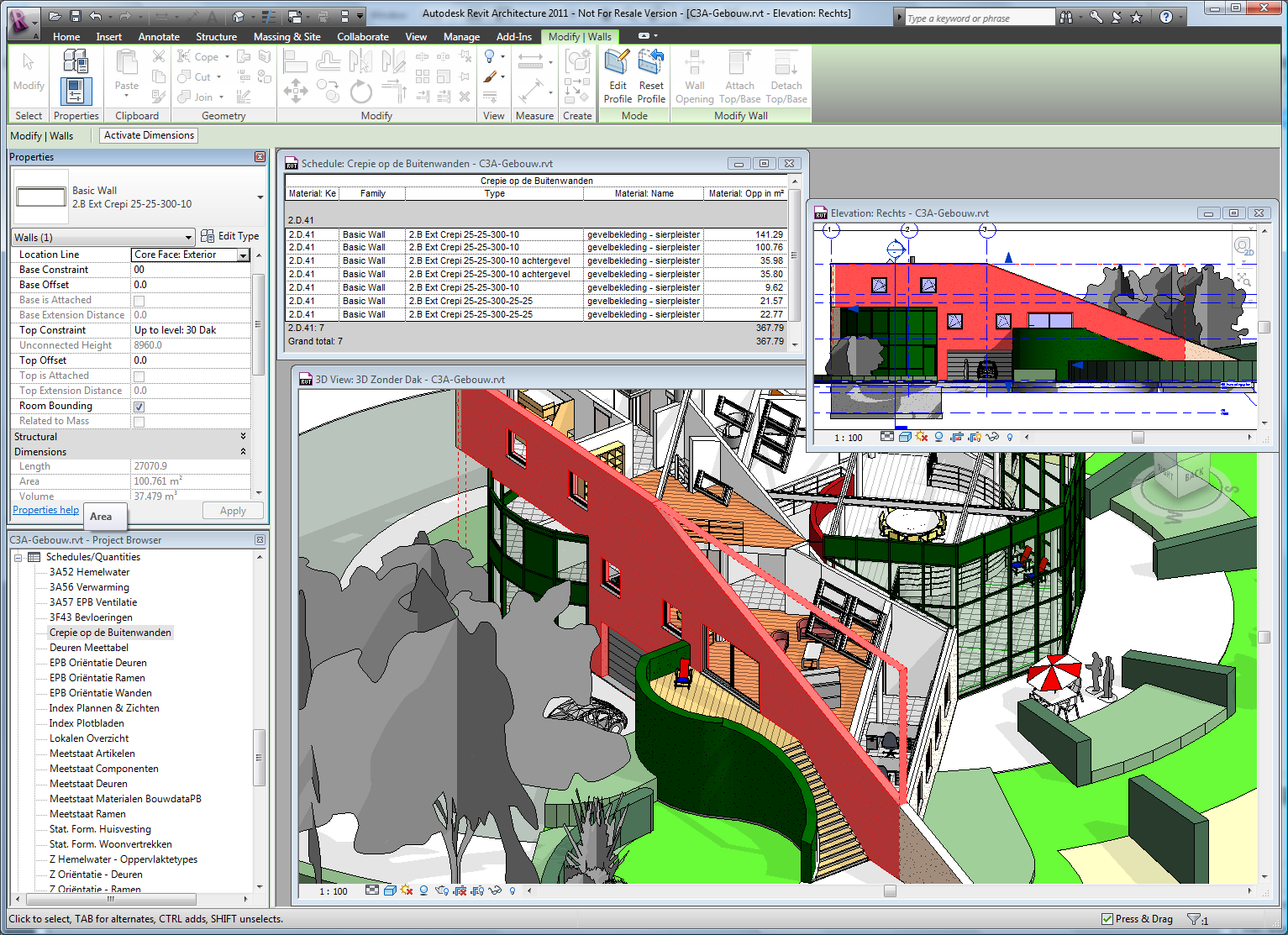Click the Save icon in quick access toolbar

pos(75,16)
